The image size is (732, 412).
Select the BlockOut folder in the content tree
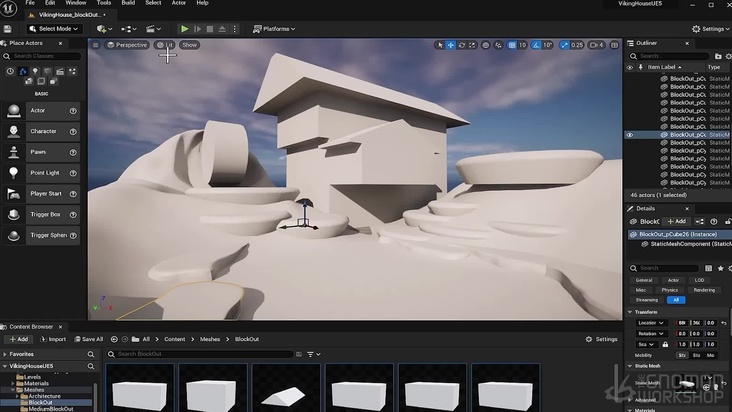click(40, 402)
